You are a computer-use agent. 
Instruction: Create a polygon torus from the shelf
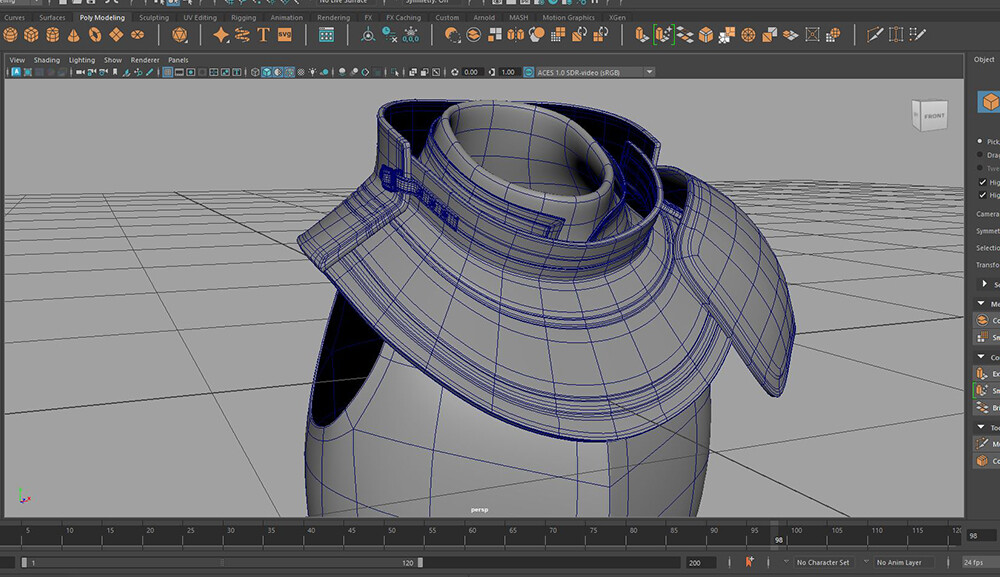(95, 34)
